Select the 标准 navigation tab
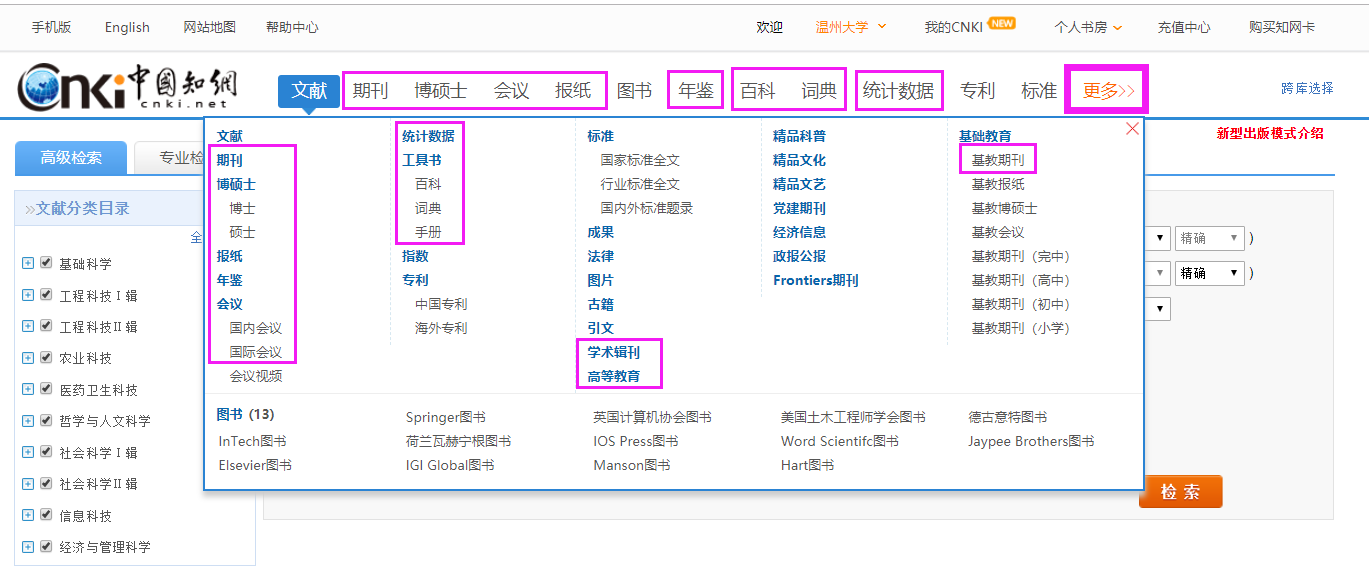 coord(1038,91)
